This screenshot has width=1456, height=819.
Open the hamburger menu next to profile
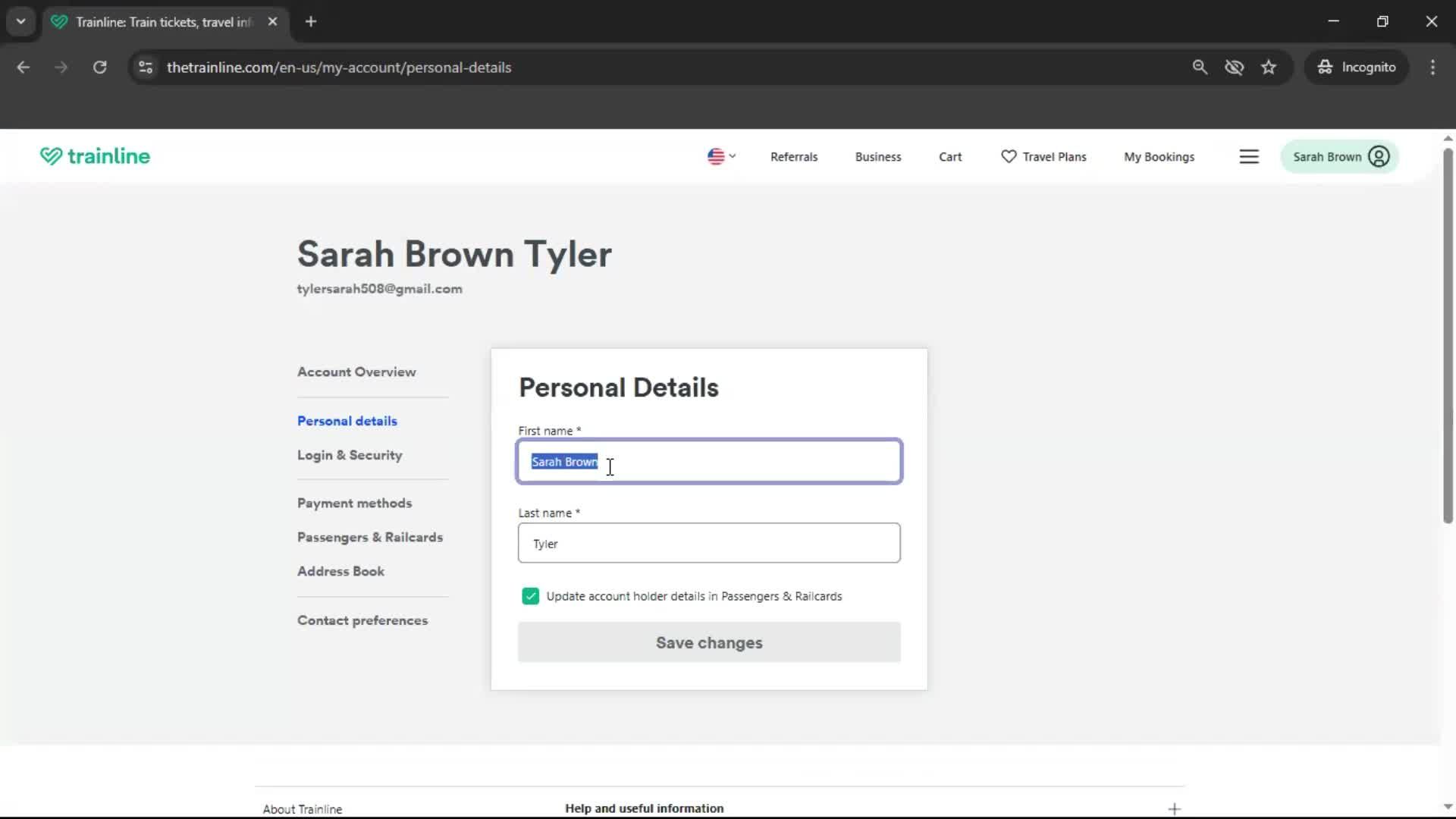coord(1249,156)
